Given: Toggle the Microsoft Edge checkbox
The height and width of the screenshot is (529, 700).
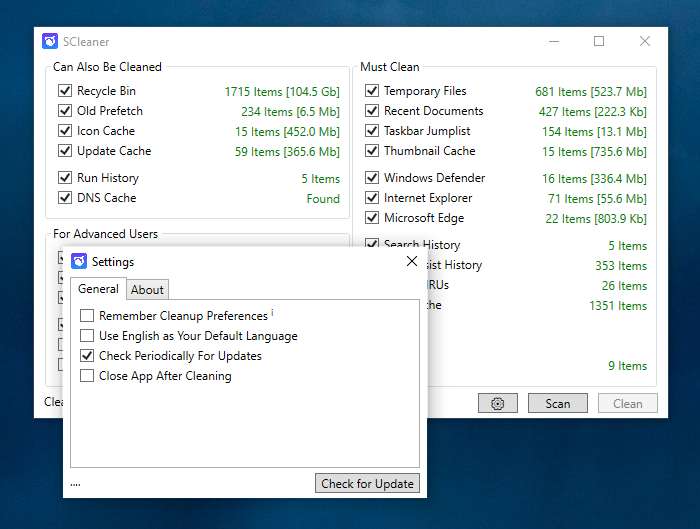Looking at the screenshot, I should [x=372, y=217].
